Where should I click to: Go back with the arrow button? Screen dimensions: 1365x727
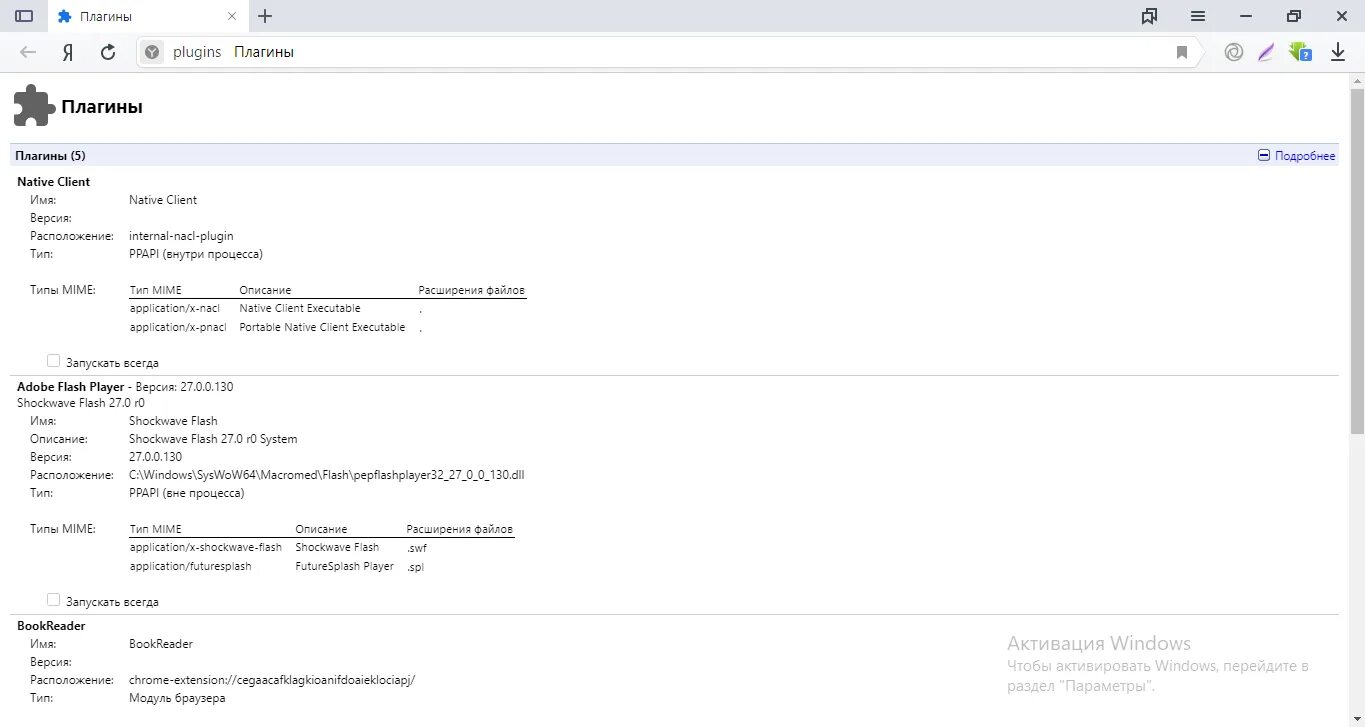point(28,52)
